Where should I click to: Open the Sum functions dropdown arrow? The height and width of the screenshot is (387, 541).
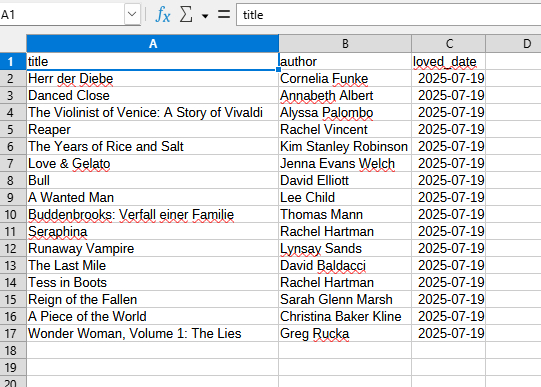(205, 16)
